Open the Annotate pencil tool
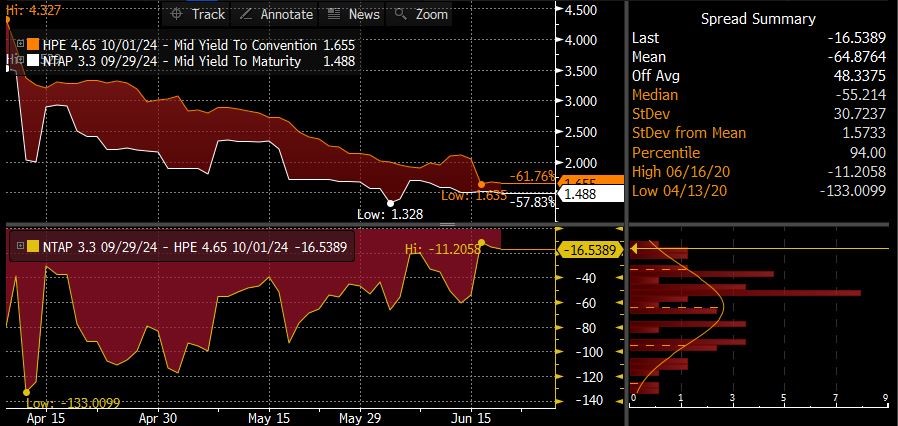 (276, 14)
